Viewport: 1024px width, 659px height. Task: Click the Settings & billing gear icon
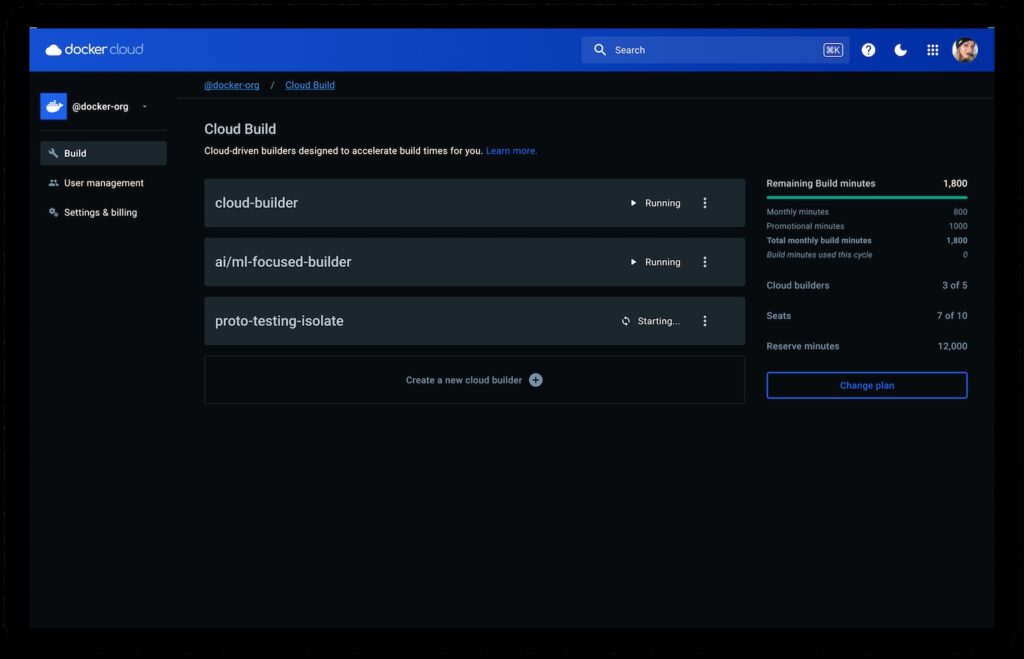pos(54,212)
